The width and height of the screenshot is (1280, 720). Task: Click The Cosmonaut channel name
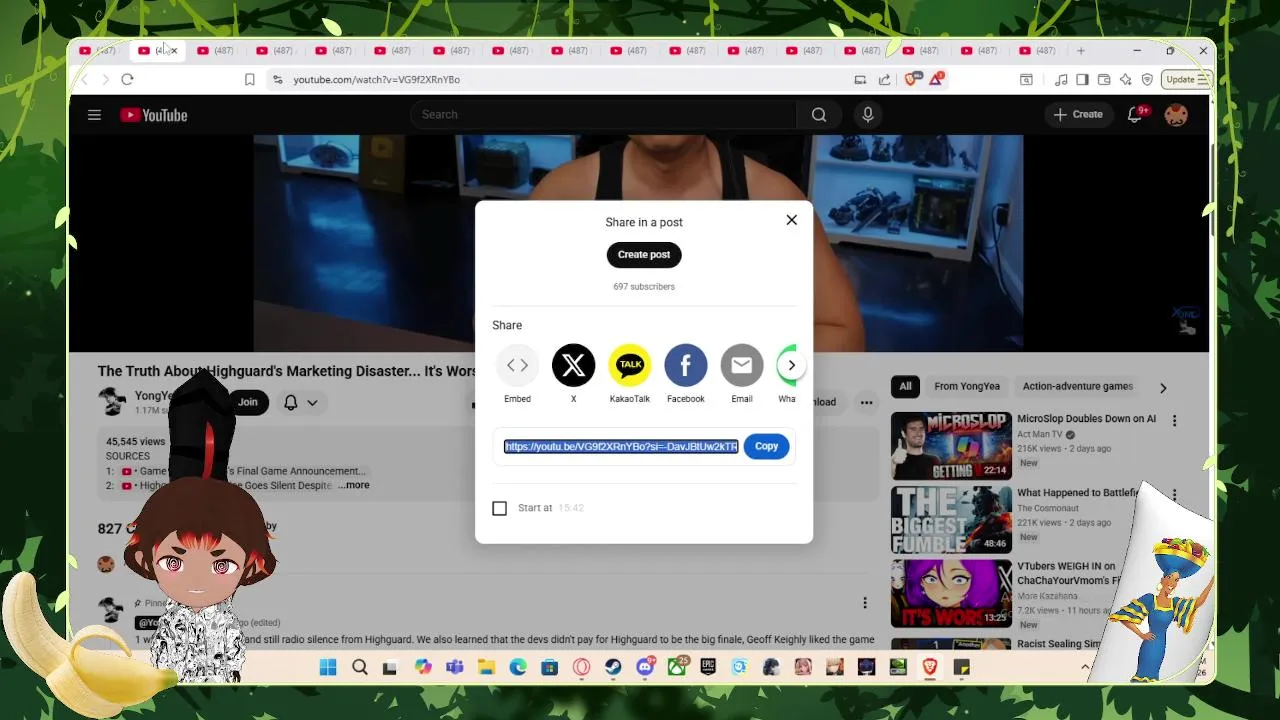point(1048,508)
